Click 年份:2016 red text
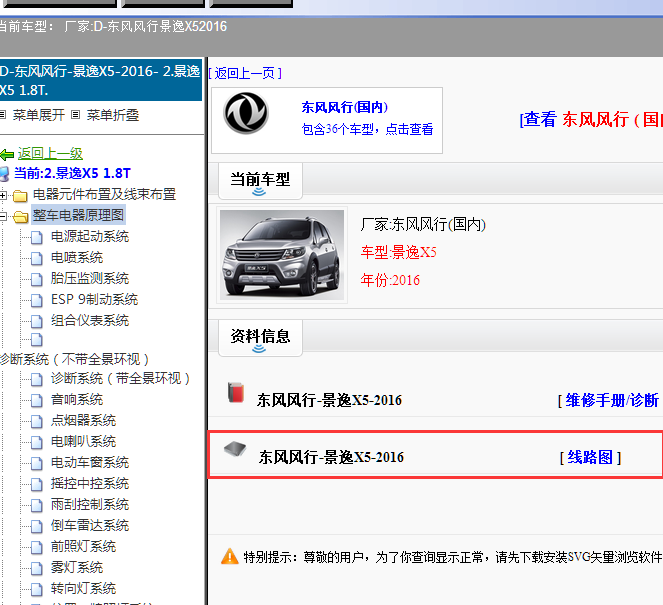The width and height of the screenshot is (663, 605). tap(390, 280)
